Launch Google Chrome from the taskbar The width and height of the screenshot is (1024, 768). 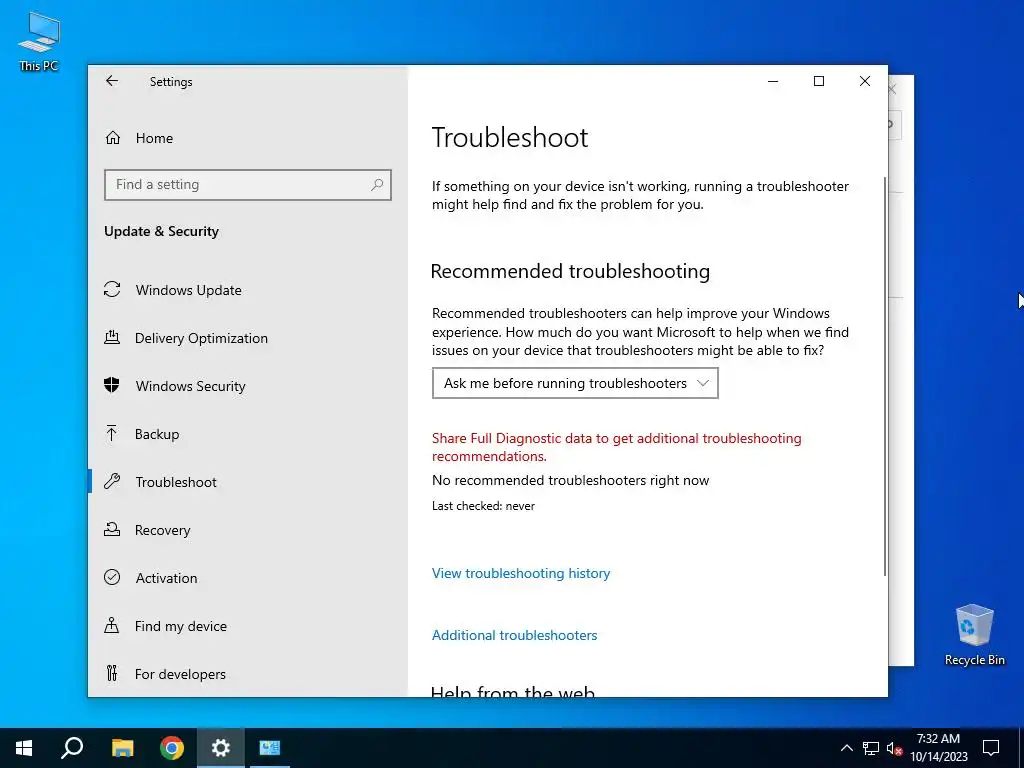coord(172,748)
